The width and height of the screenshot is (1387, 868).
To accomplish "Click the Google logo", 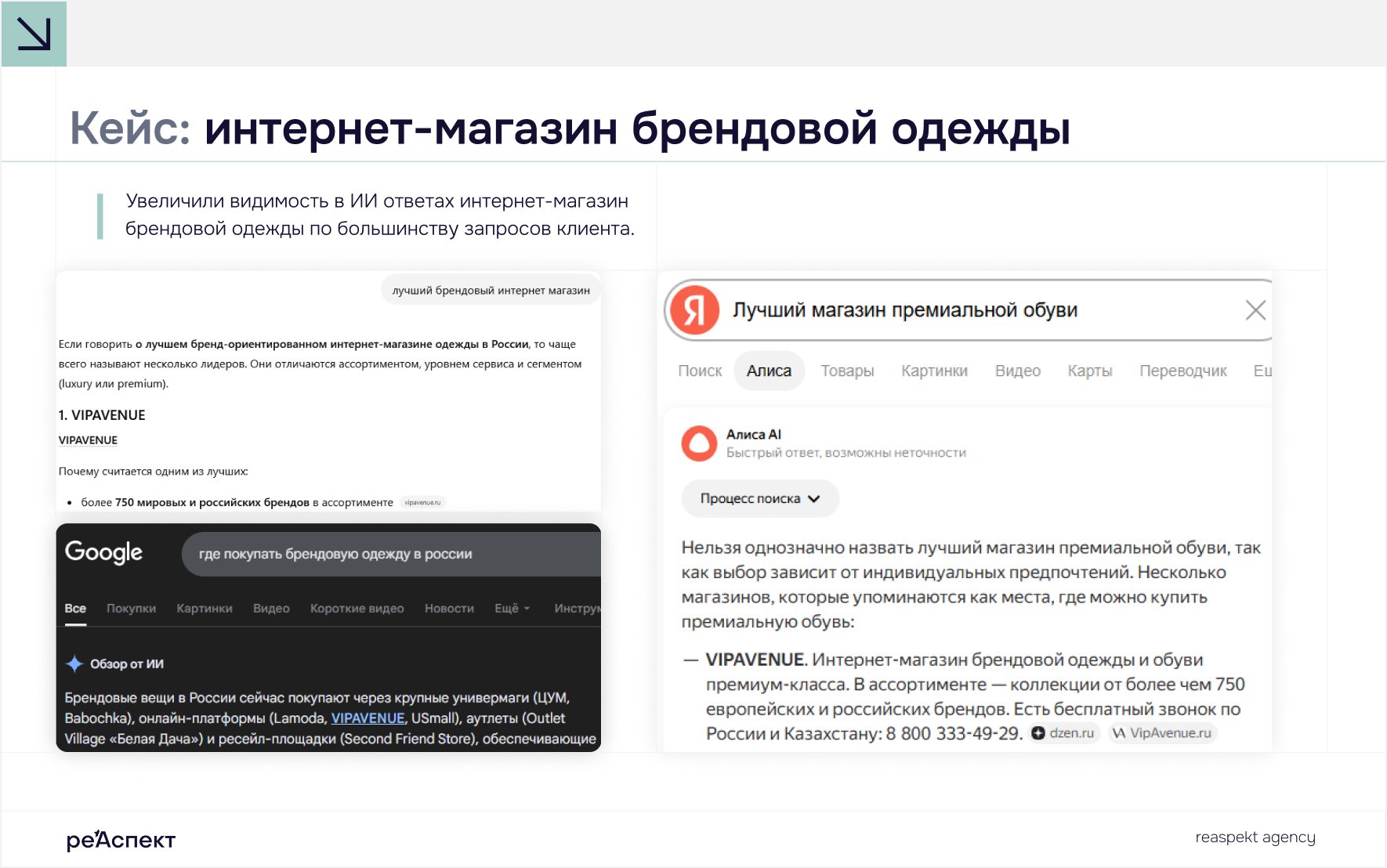I will click(103, 552).
